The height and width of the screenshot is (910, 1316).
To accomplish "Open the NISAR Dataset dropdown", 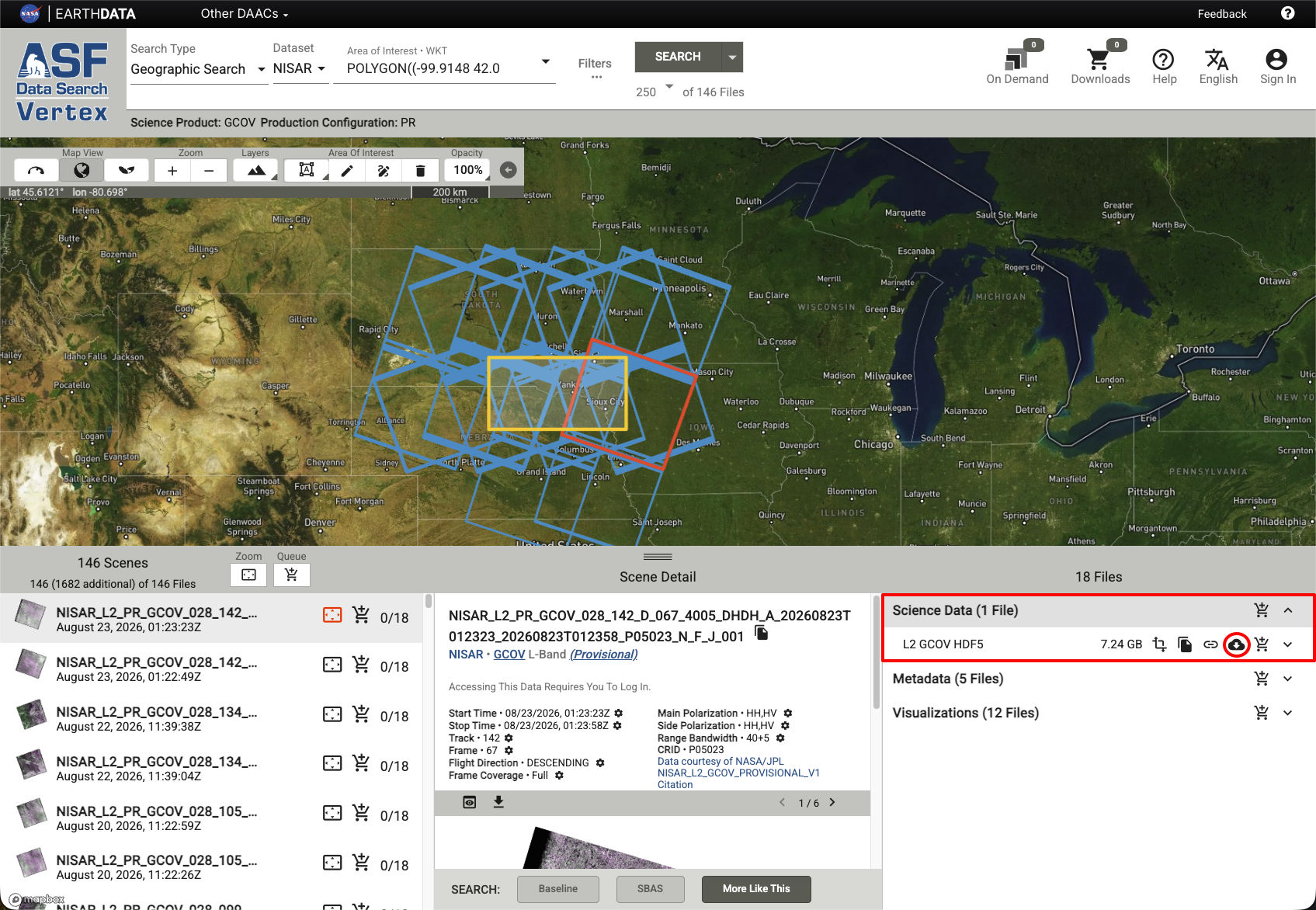I will pos(300,69).
